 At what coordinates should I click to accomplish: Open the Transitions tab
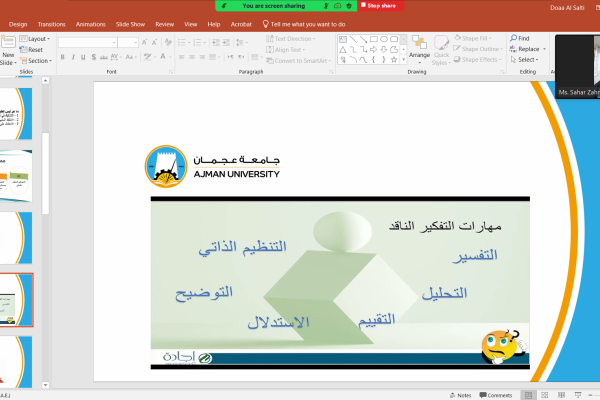52,24
